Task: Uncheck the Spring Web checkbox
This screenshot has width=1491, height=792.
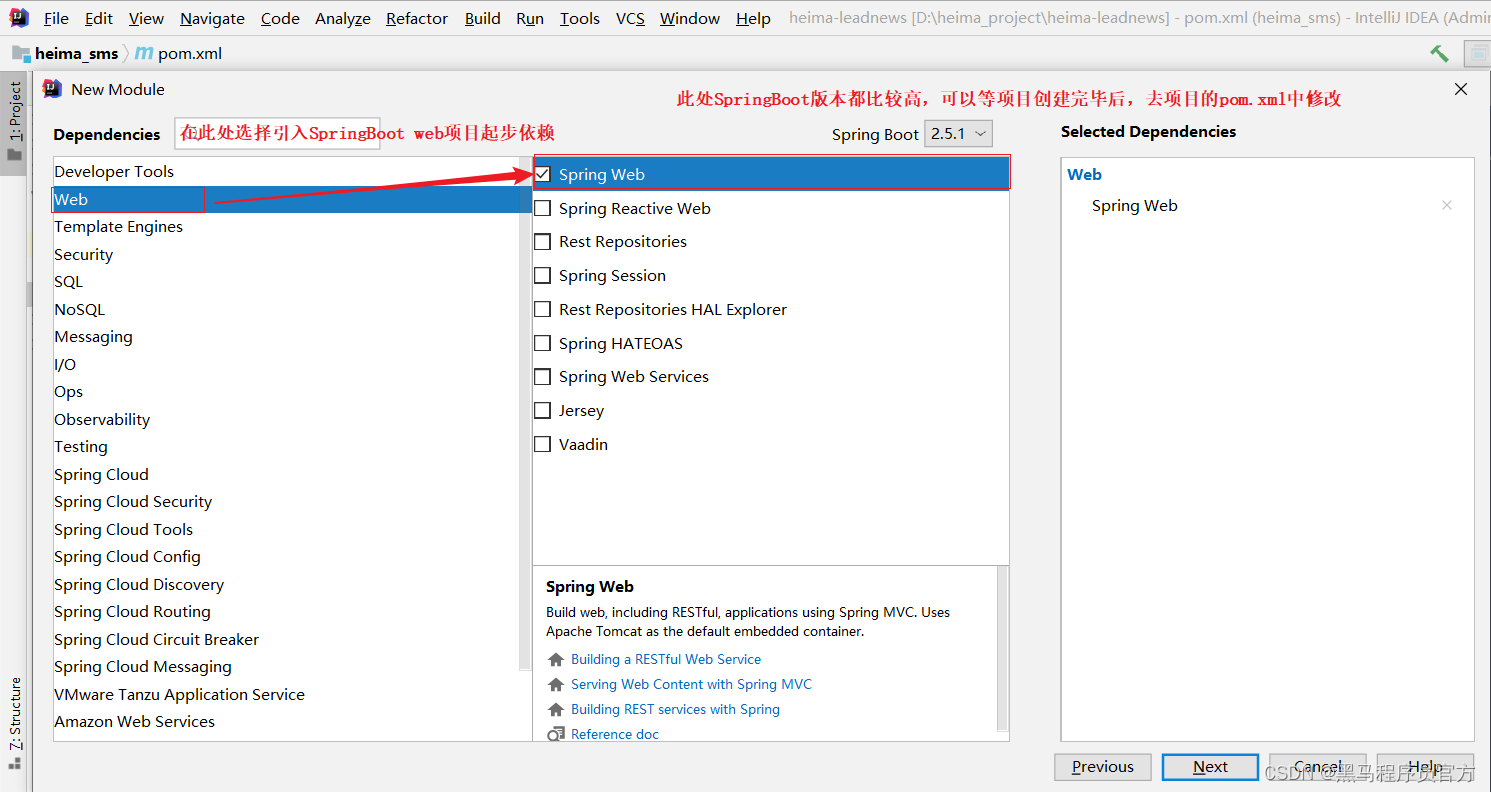Action: coord(543,174)
